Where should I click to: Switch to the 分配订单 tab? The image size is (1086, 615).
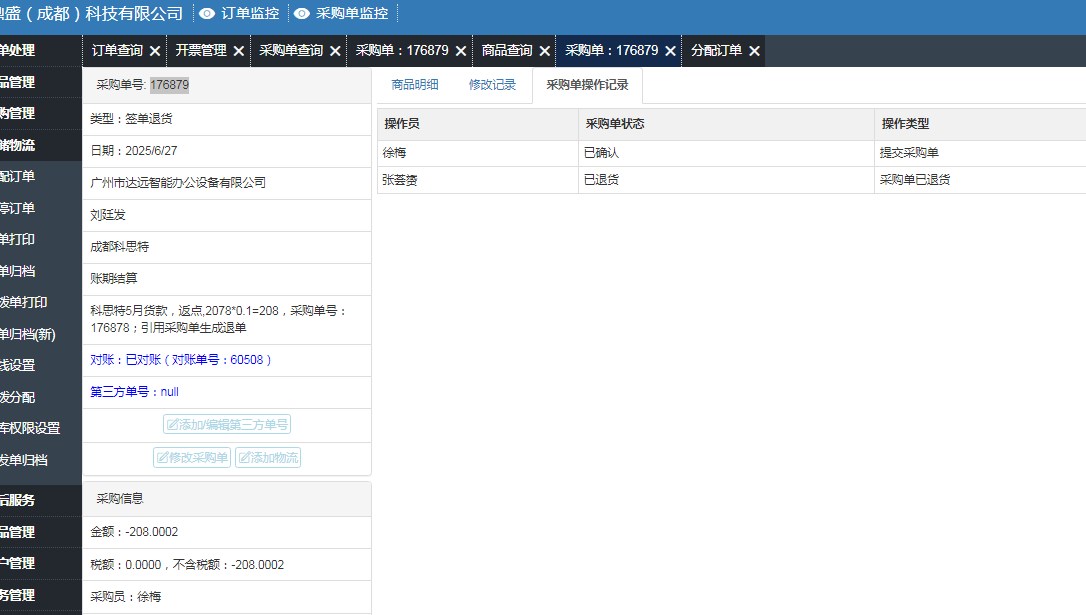pos(716,51)
